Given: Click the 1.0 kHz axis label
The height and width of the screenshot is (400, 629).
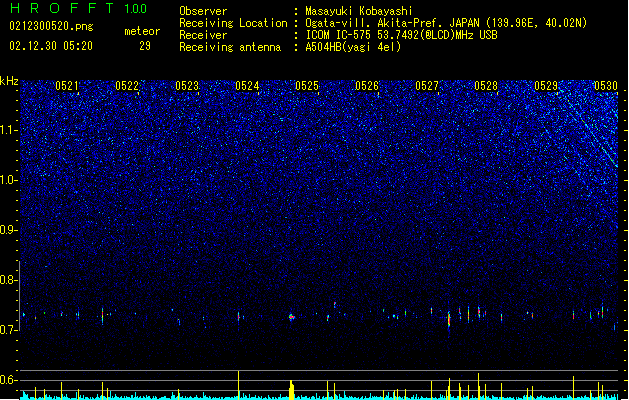Looking at the screenshot, I should (x=9, y=180).
